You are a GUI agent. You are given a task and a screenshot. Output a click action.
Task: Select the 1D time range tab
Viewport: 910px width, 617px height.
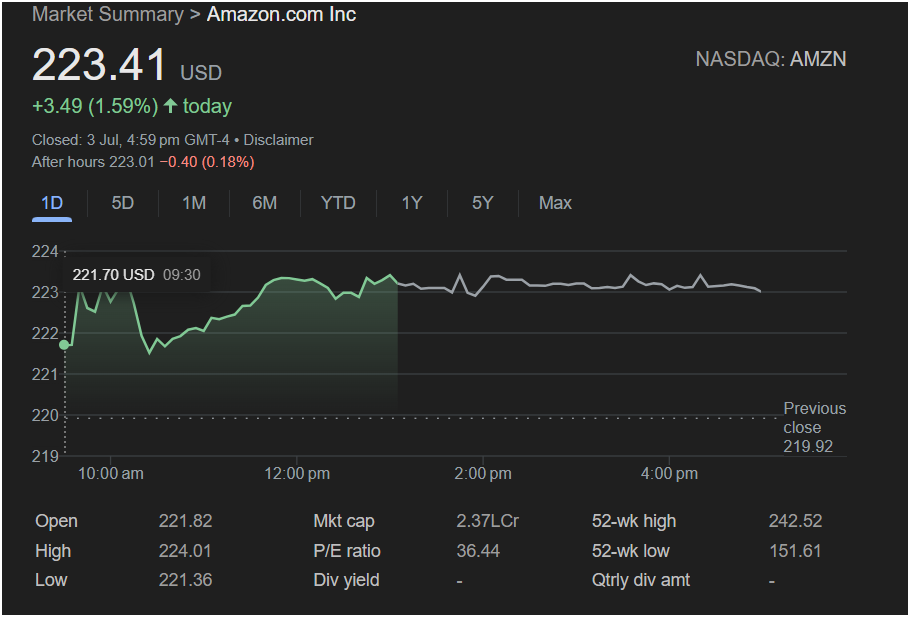52,203
